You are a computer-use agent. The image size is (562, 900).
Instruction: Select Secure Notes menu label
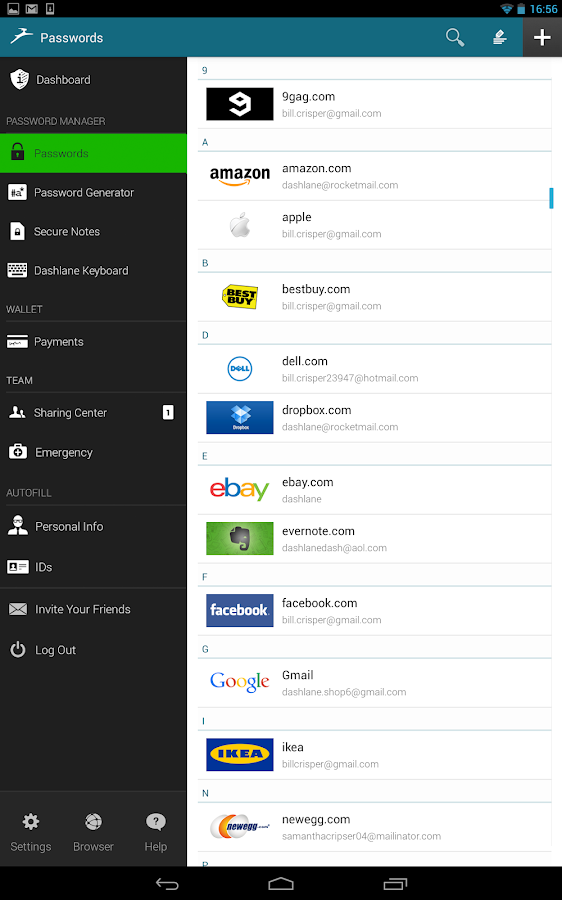[x=67, y=231]
